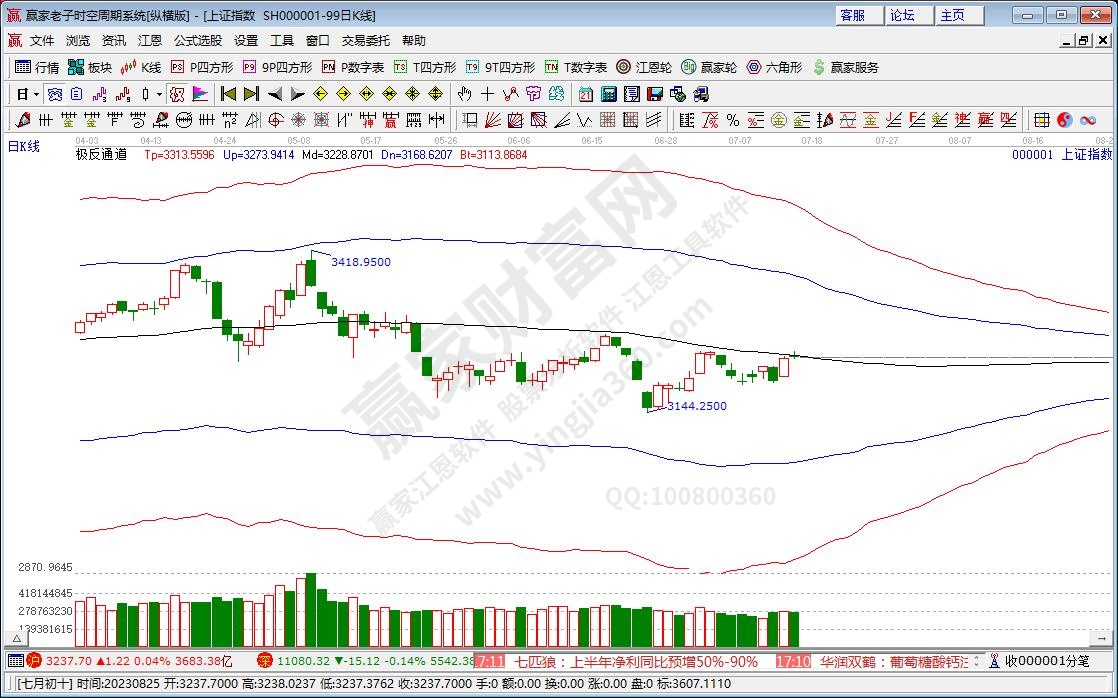The height and width of the screenshot is (698, 1118).
Task: Click the 论坛 forum button
Action: click(x=902, y=15)
